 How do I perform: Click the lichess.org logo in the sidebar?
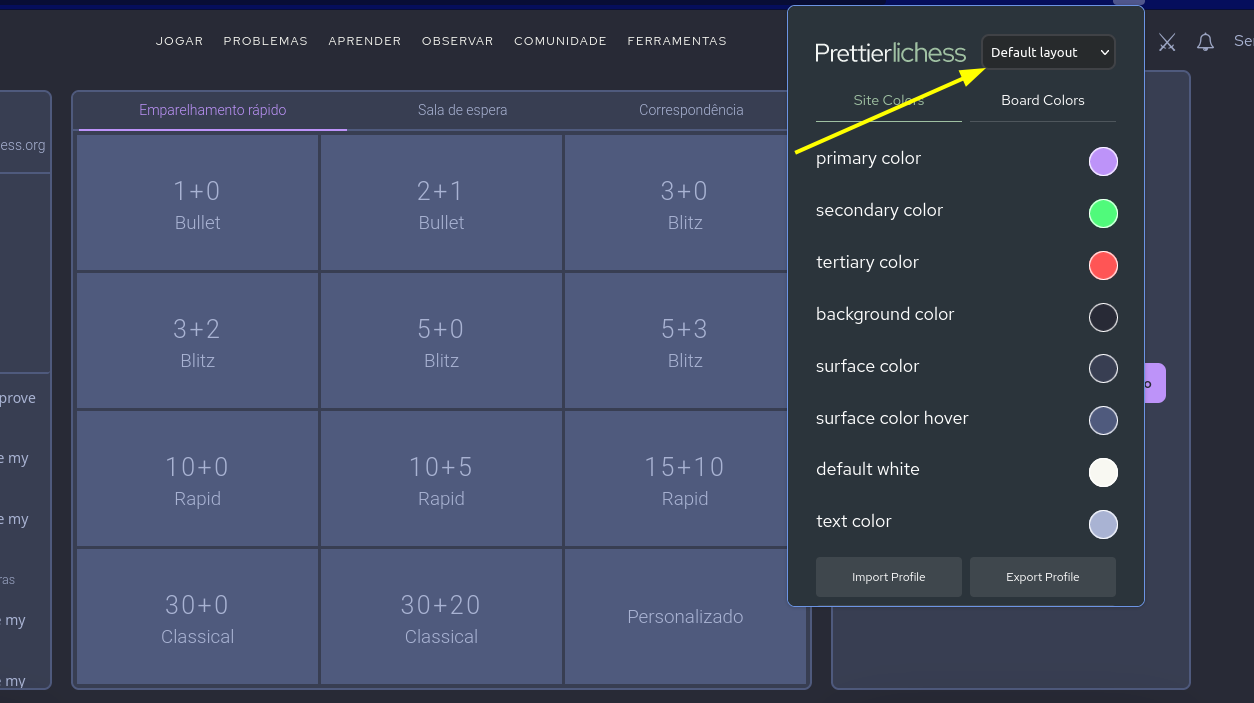[22, 144]
